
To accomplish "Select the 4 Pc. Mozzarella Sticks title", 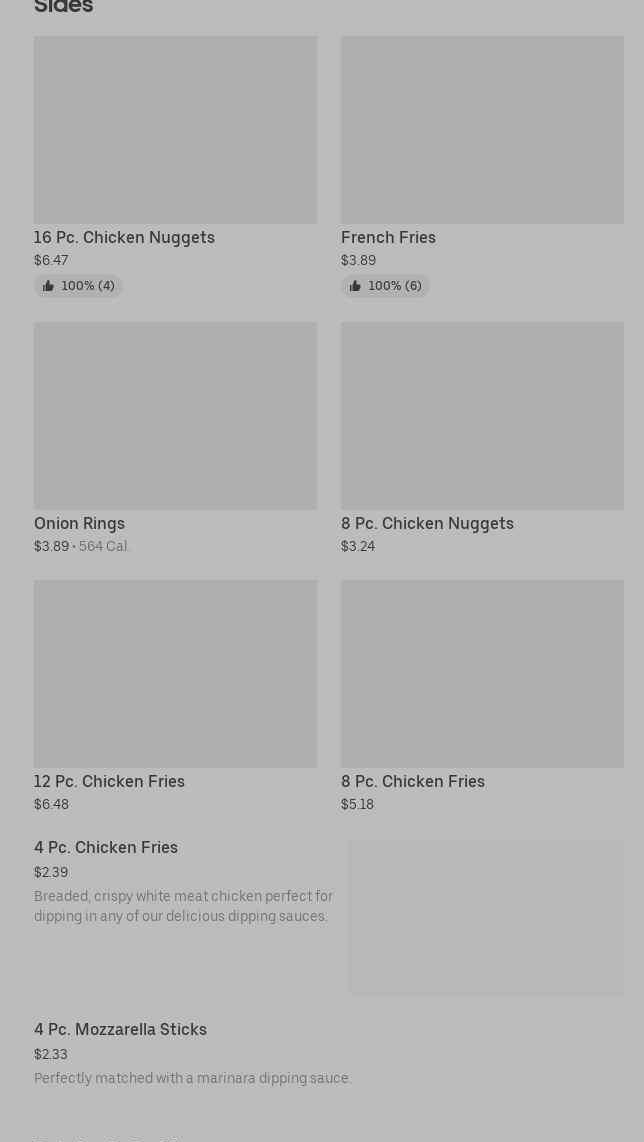I will pos(120,1029).
